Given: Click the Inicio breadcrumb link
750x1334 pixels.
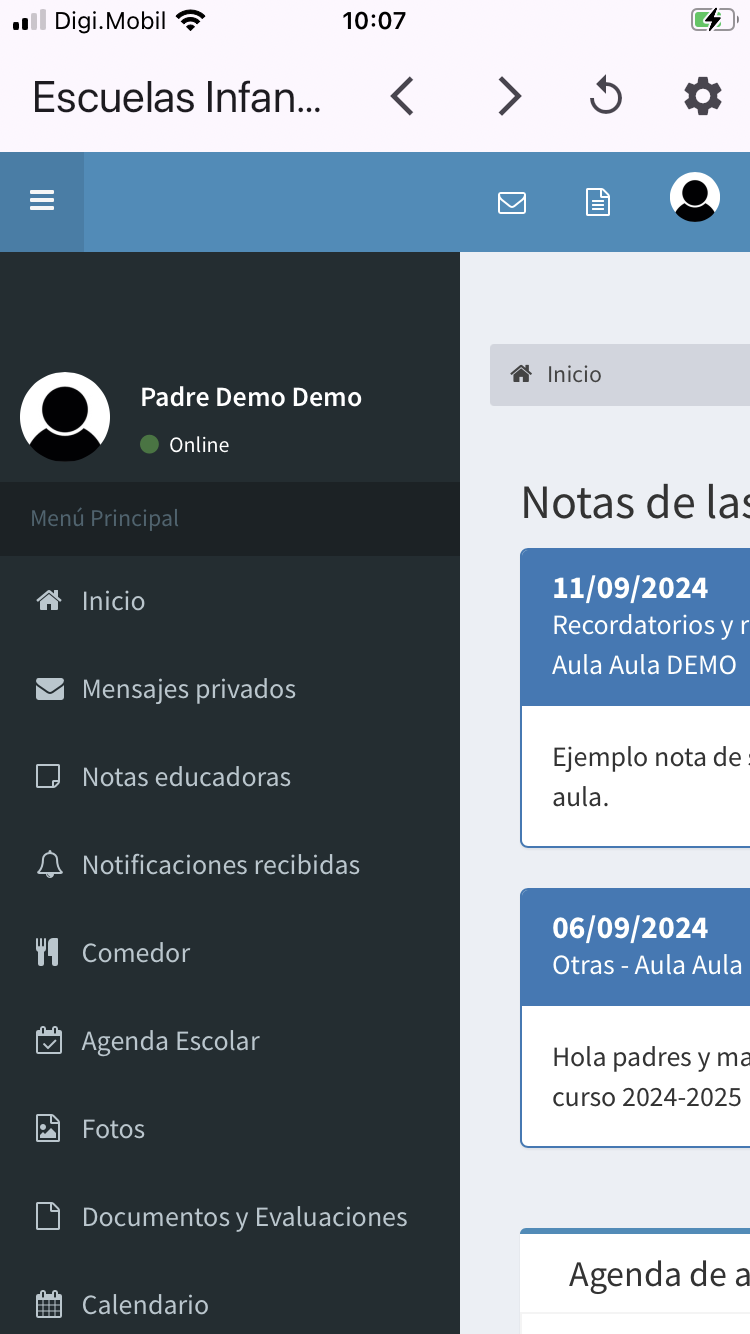Looking at the screenshot, I should 573,375.
